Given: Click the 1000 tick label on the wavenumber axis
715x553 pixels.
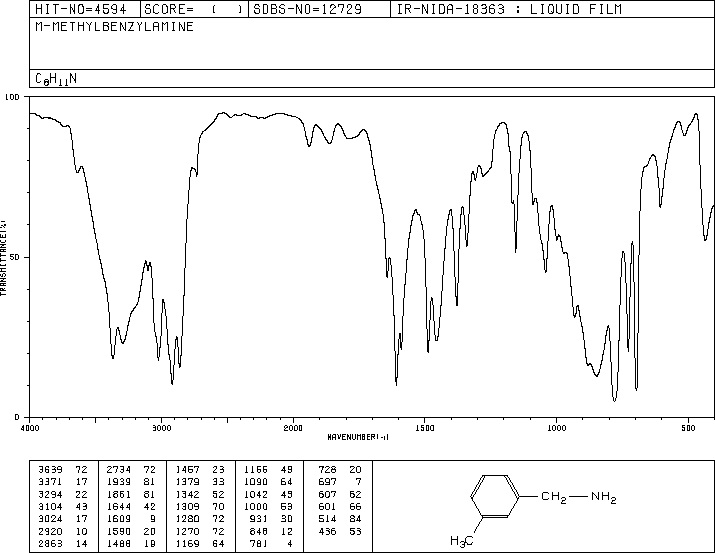Looking at the screenshot, I should (556, 428).
